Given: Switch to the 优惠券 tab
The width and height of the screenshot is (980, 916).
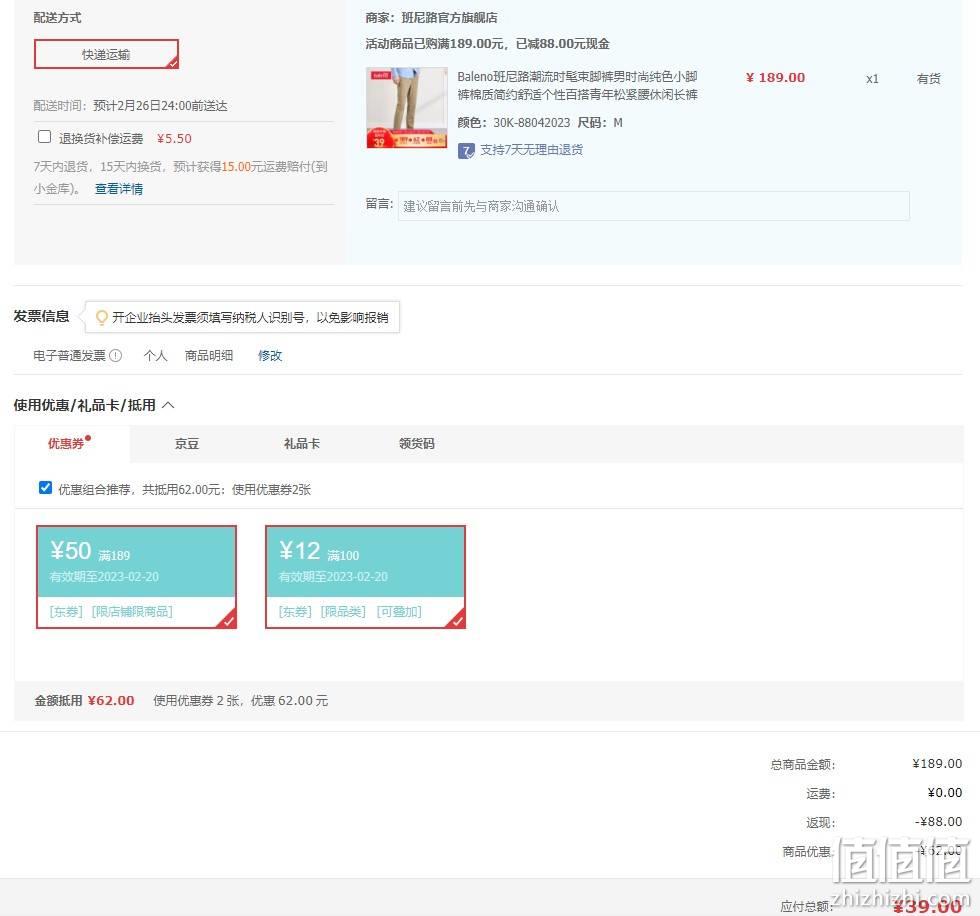Looking at the screenshot, I should [x=66, y=444].
